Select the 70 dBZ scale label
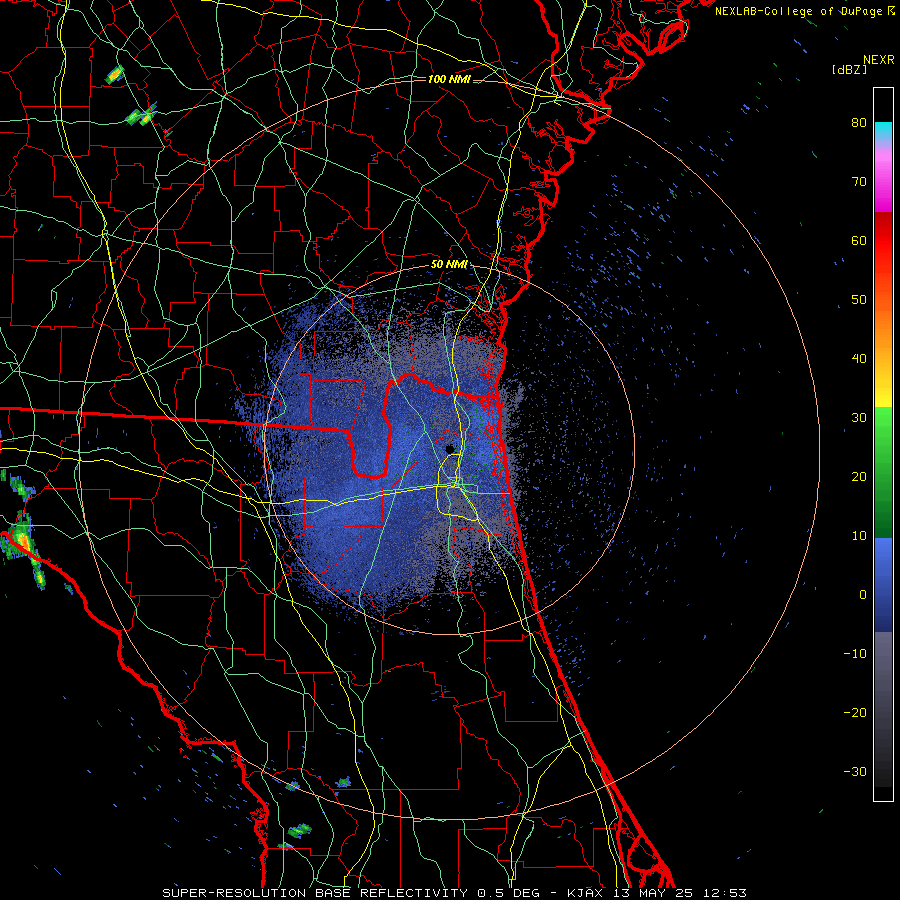Image resolution: width=900 pixels, height=900 pixels. [859, 181]
